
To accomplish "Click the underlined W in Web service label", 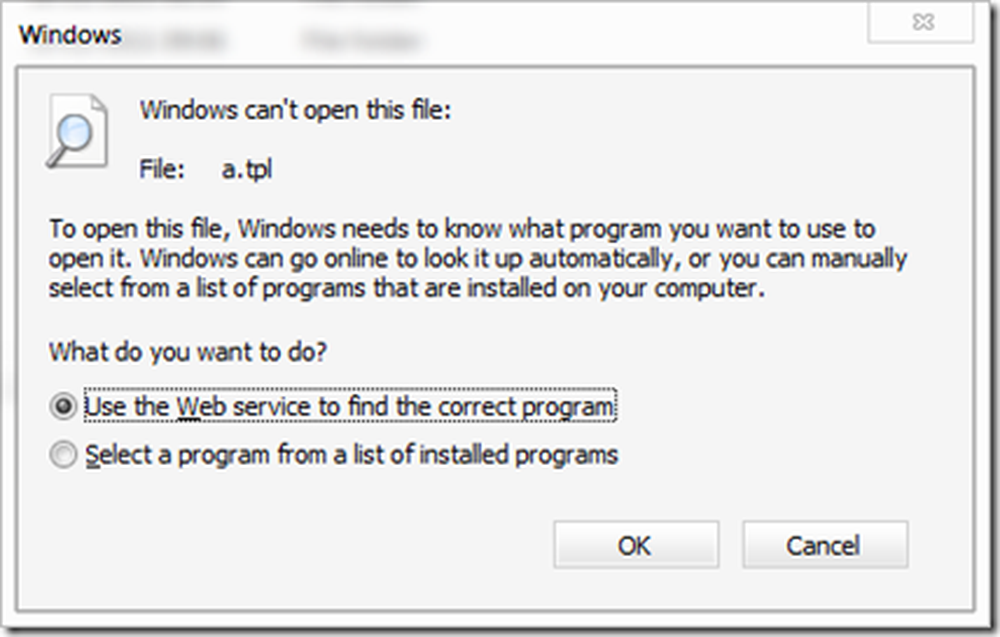I will pos(187,407).
